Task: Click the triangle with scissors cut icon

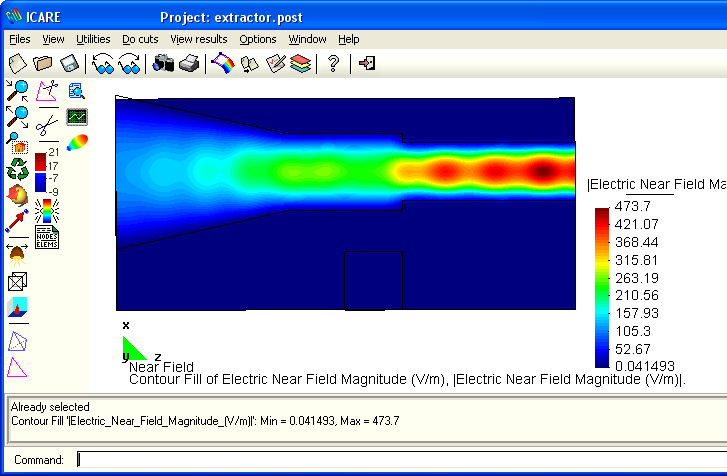Action: [x=47, y=90]
